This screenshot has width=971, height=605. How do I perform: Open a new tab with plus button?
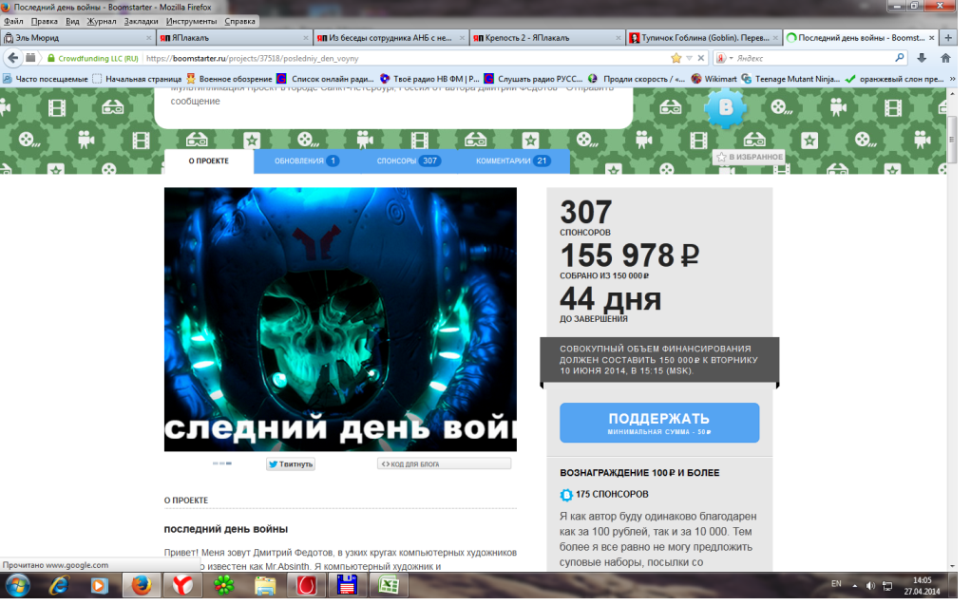click(x=948, y=38)
